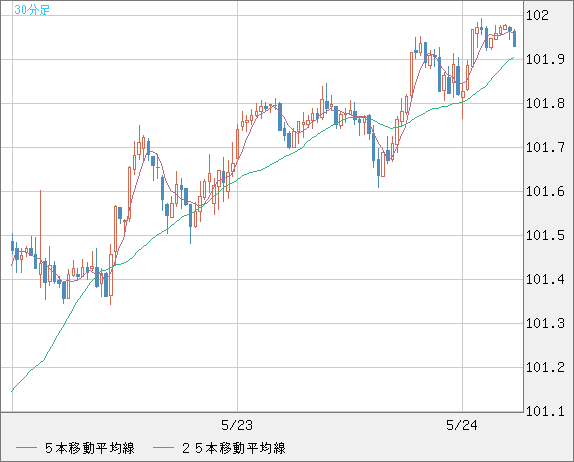Click the 101.1 price axis label

(545, 412)
